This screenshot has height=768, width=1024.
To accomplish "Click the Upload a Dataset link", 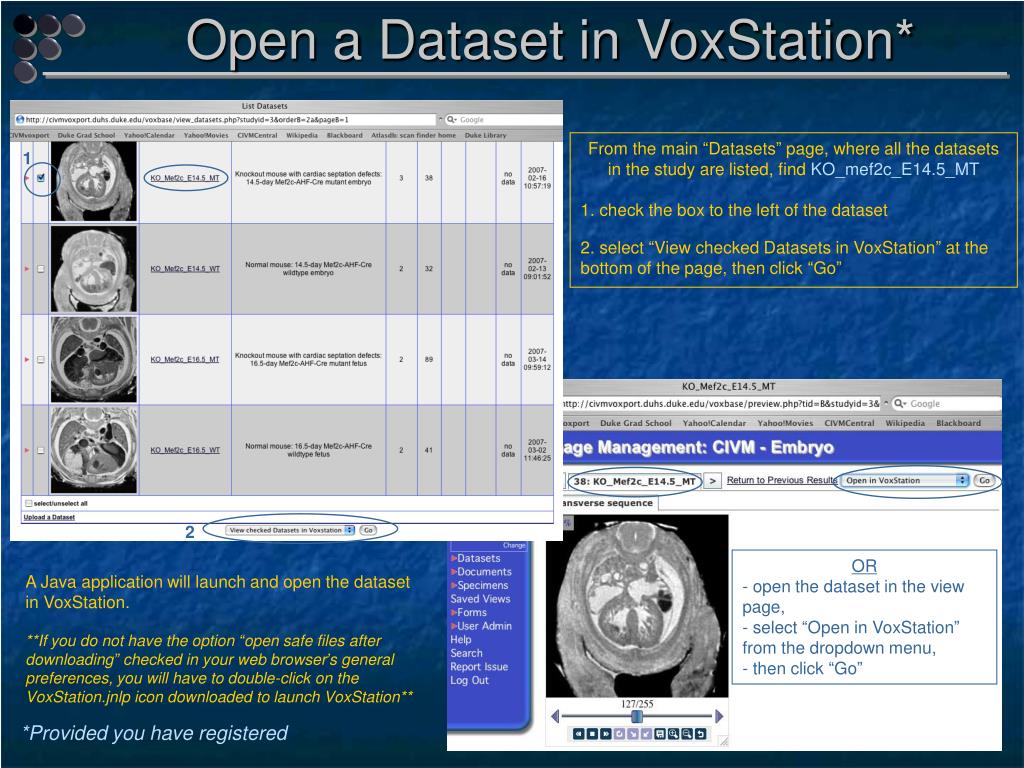I will pos(49,517).
